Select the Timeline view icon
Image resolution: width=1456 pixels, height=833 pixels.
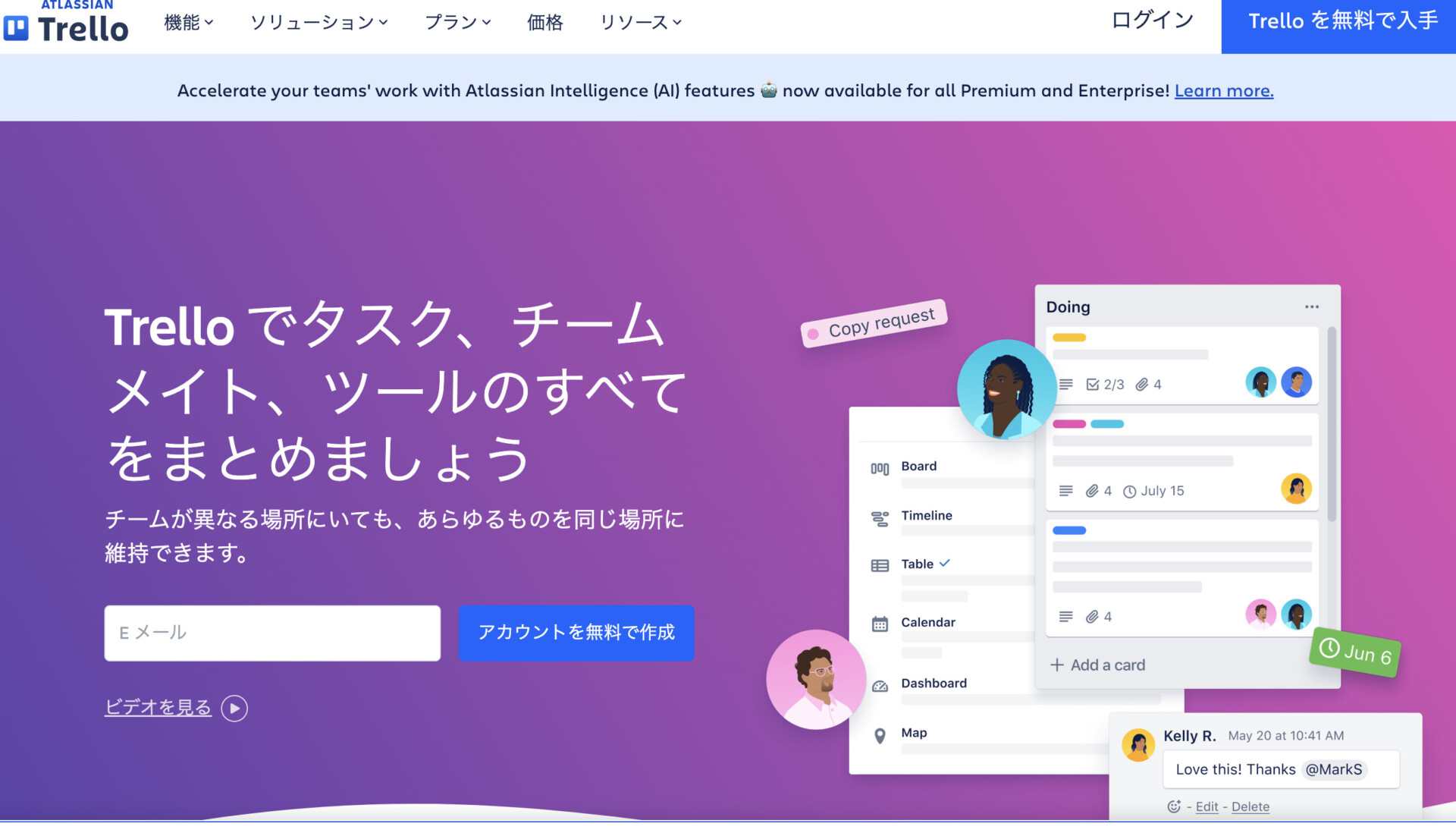click(880, 518)
